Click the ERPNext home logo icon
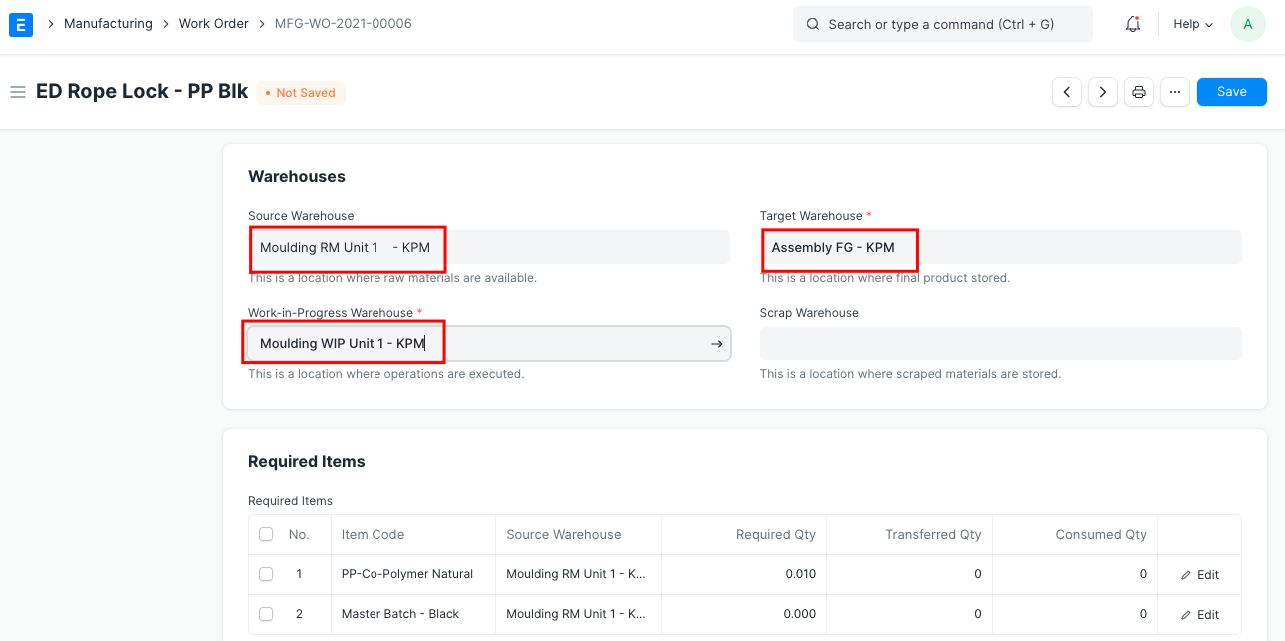The image size is (1285, 641). (x=21, y=24)
